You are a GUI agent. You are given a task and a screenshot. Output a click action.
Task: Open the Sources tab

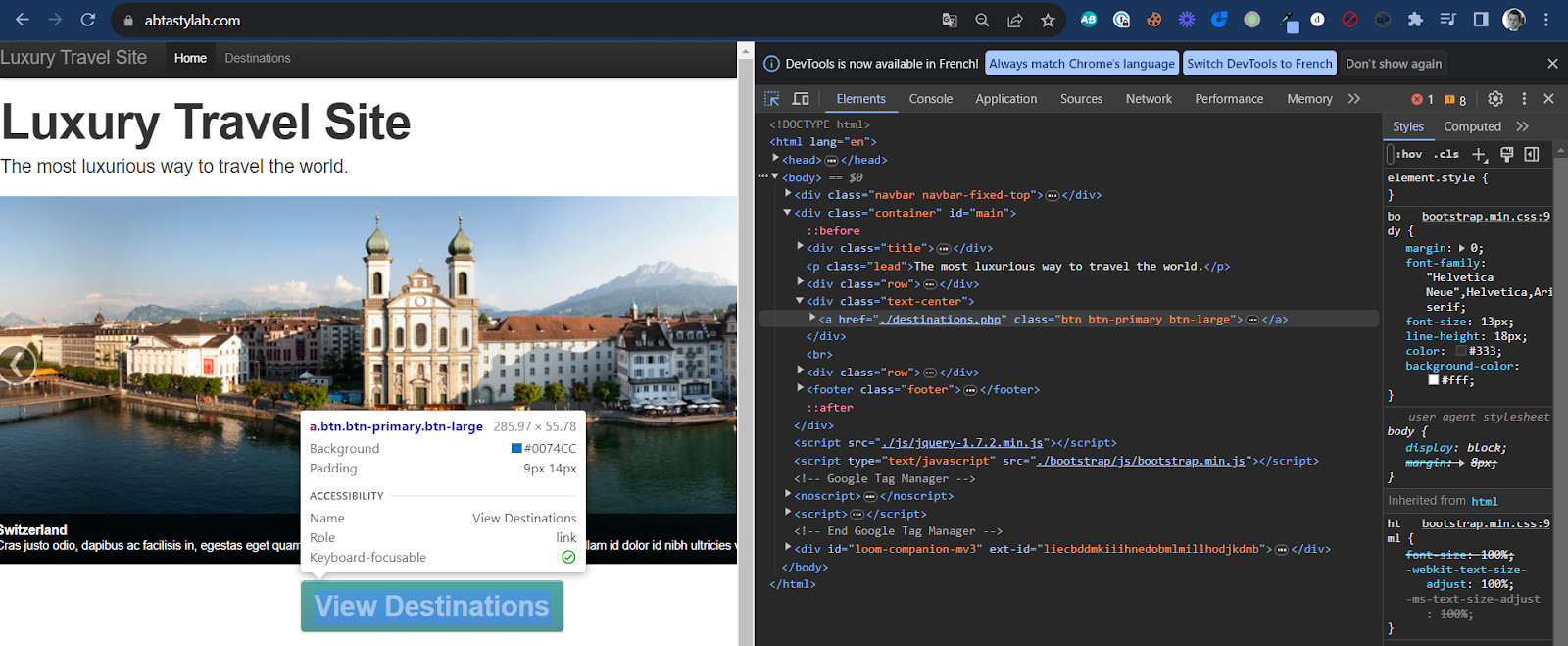[x=1081, y=99]
